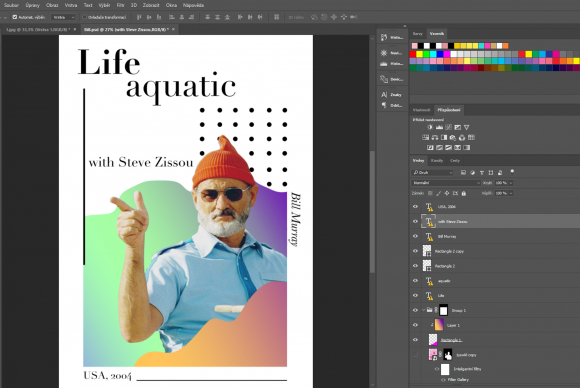The width and height of the screenshot is (580, 388).
Task: Add a Levels adjustment layer
Action: [439, 127]
